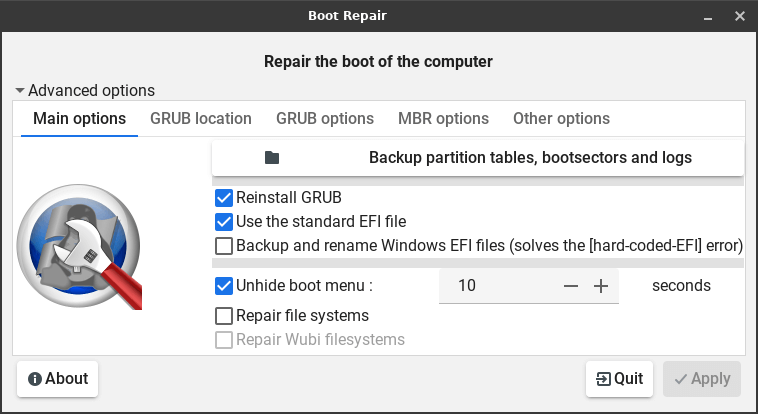Uncheck the Reinstall GRUB checkbox
758x414 pixels.
click(x=224, y=198)
